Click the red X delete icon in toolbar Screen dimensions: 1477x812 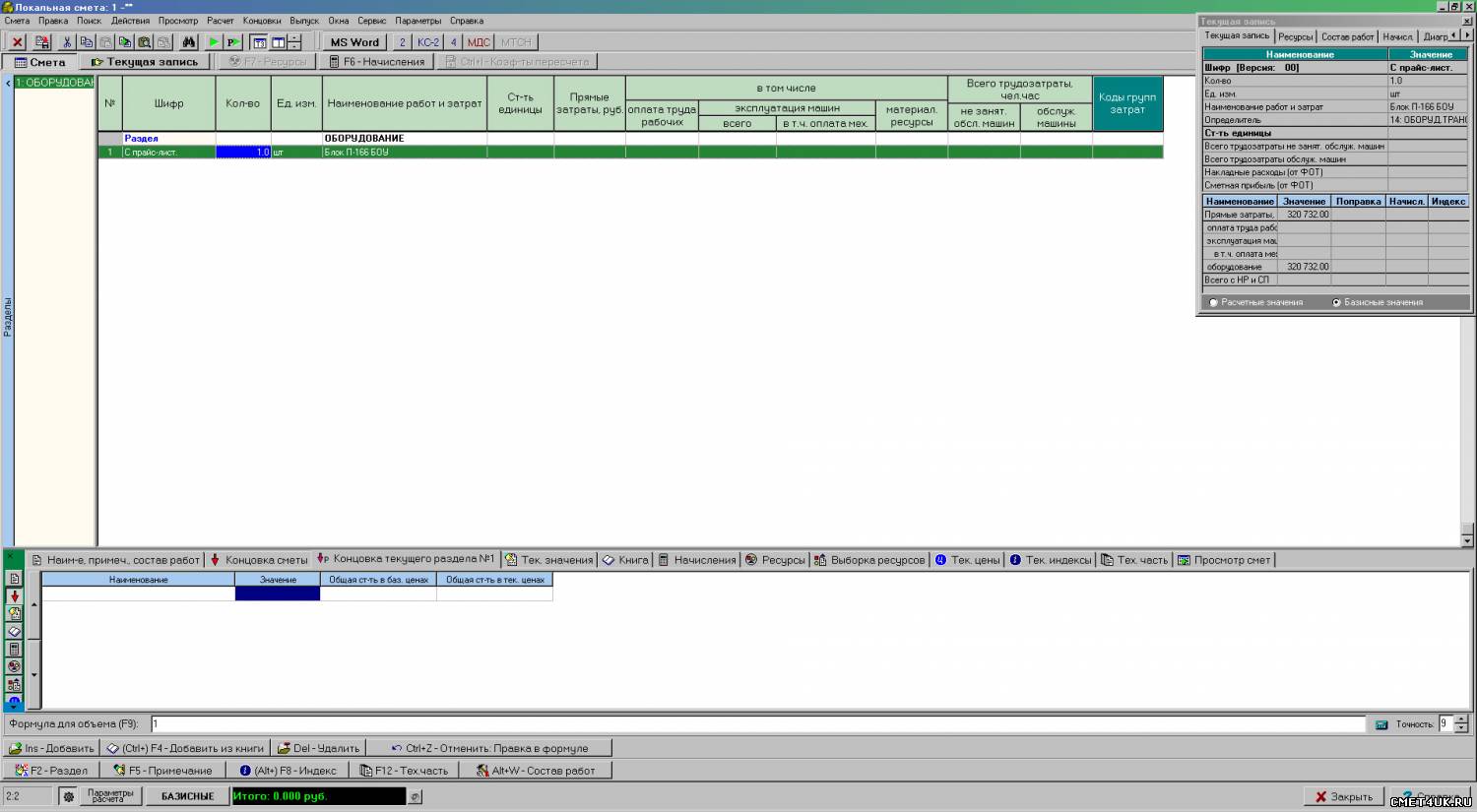pos(18,42)
